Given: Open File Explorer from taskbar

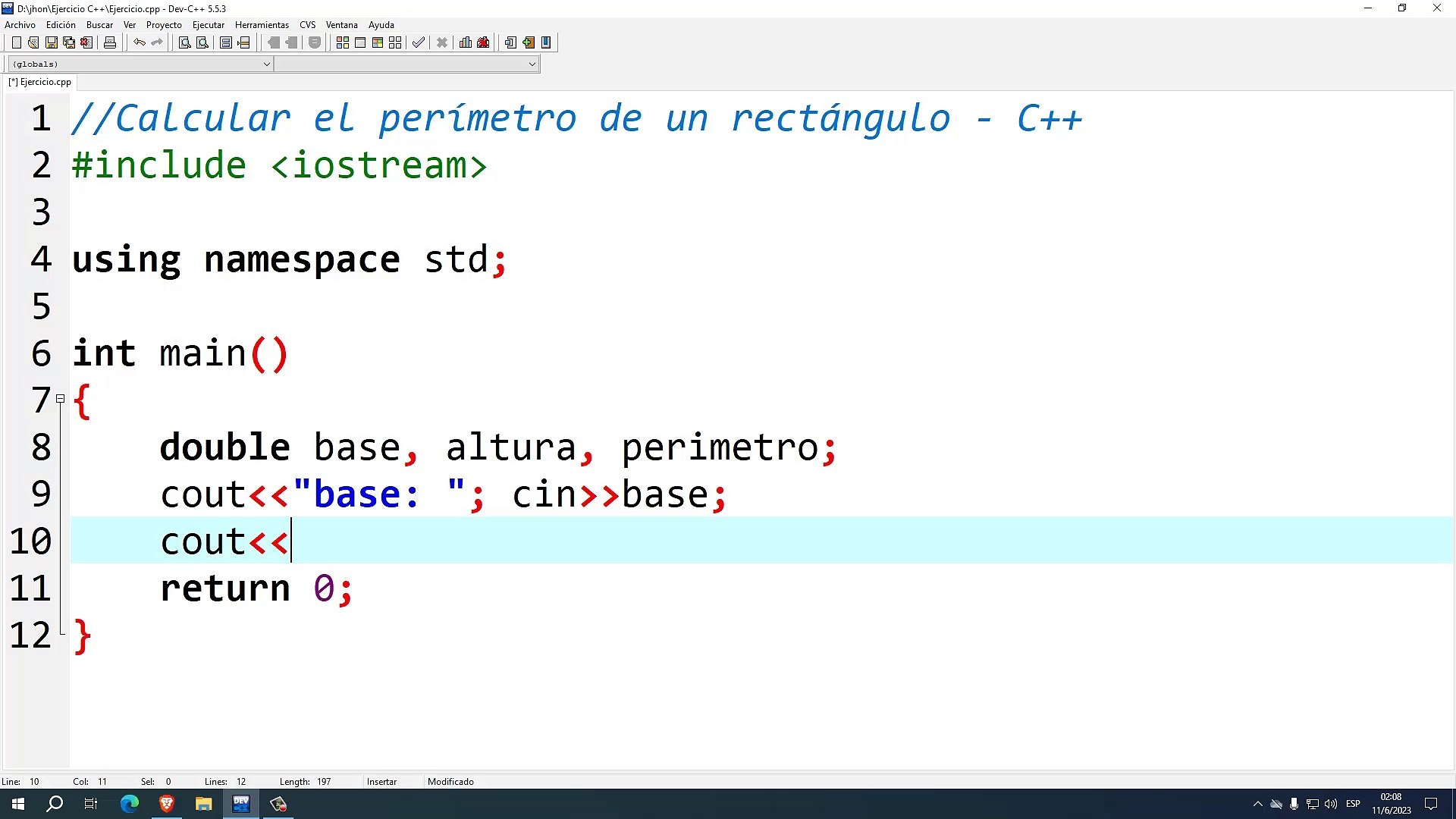Looking at the screenshot, I should pos(203,804).
